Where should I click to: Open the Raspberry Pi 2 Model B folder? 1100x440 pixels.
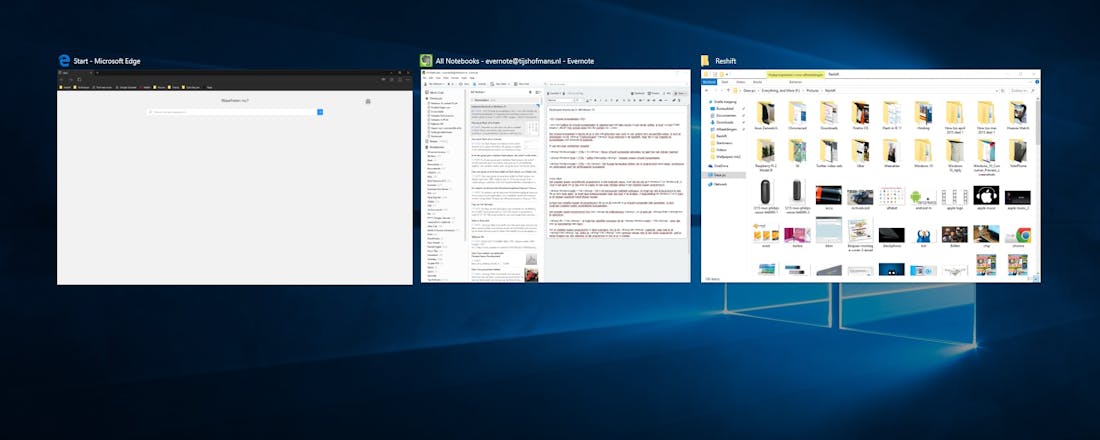pyautogui.click(x=765, y=154)
